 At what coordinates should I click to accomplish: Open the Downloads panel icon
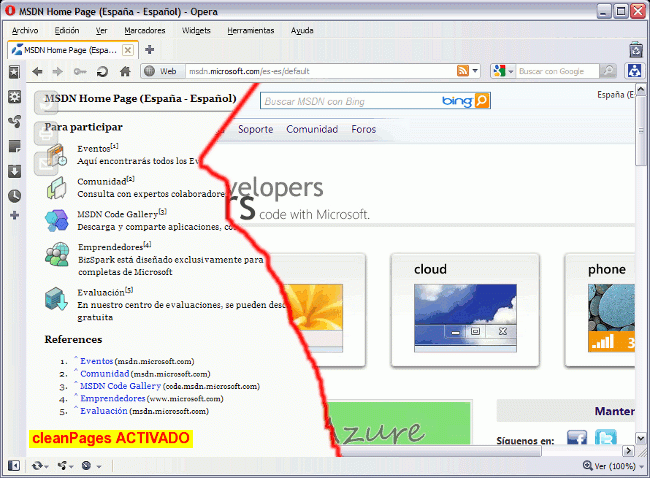[x=15, y=171]
